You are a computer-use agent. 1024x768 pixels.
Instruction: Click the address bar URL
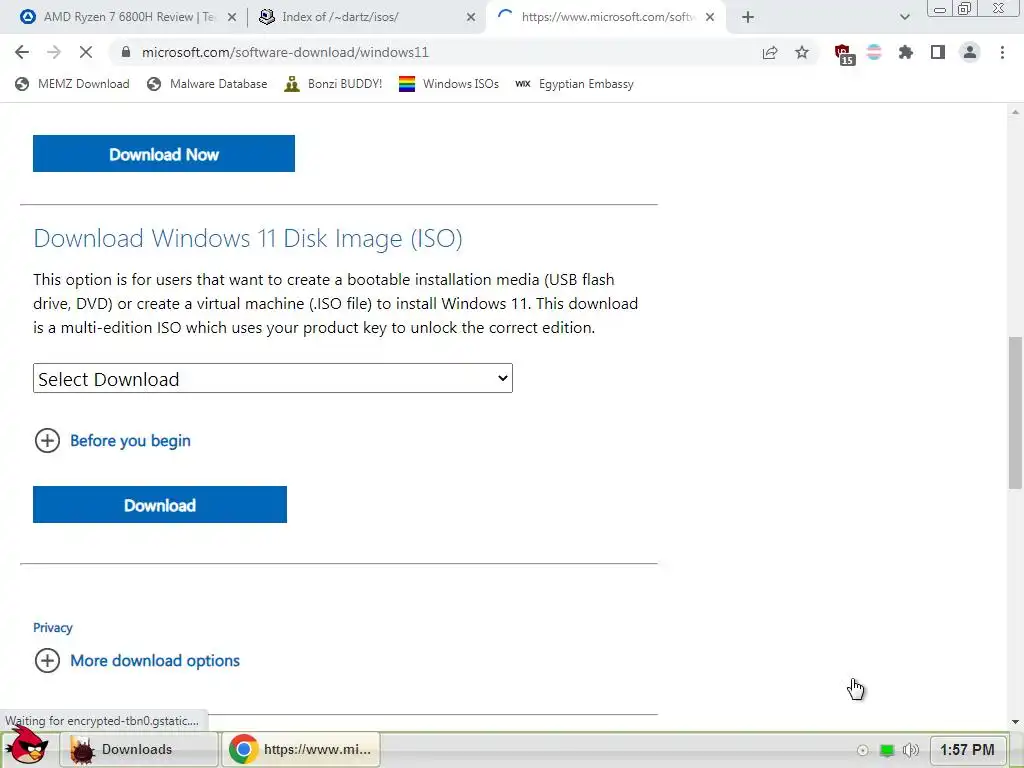click(285, 52)
